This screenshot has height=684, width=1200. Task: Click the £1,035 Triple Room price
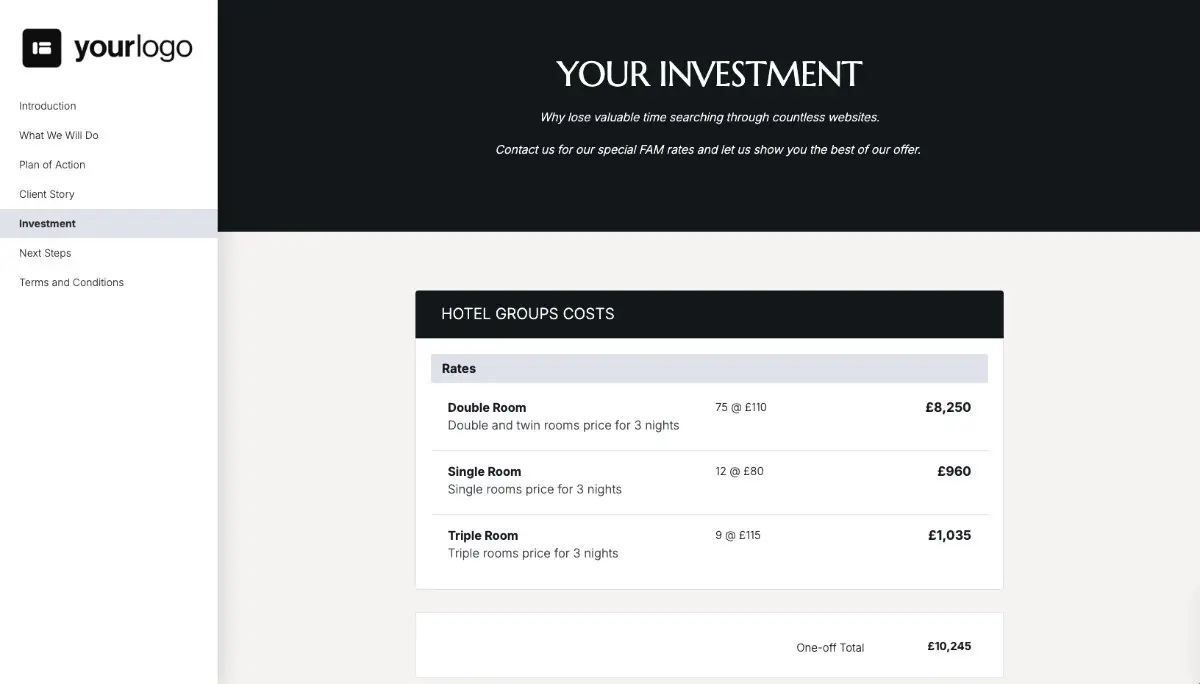coord(948,535)
